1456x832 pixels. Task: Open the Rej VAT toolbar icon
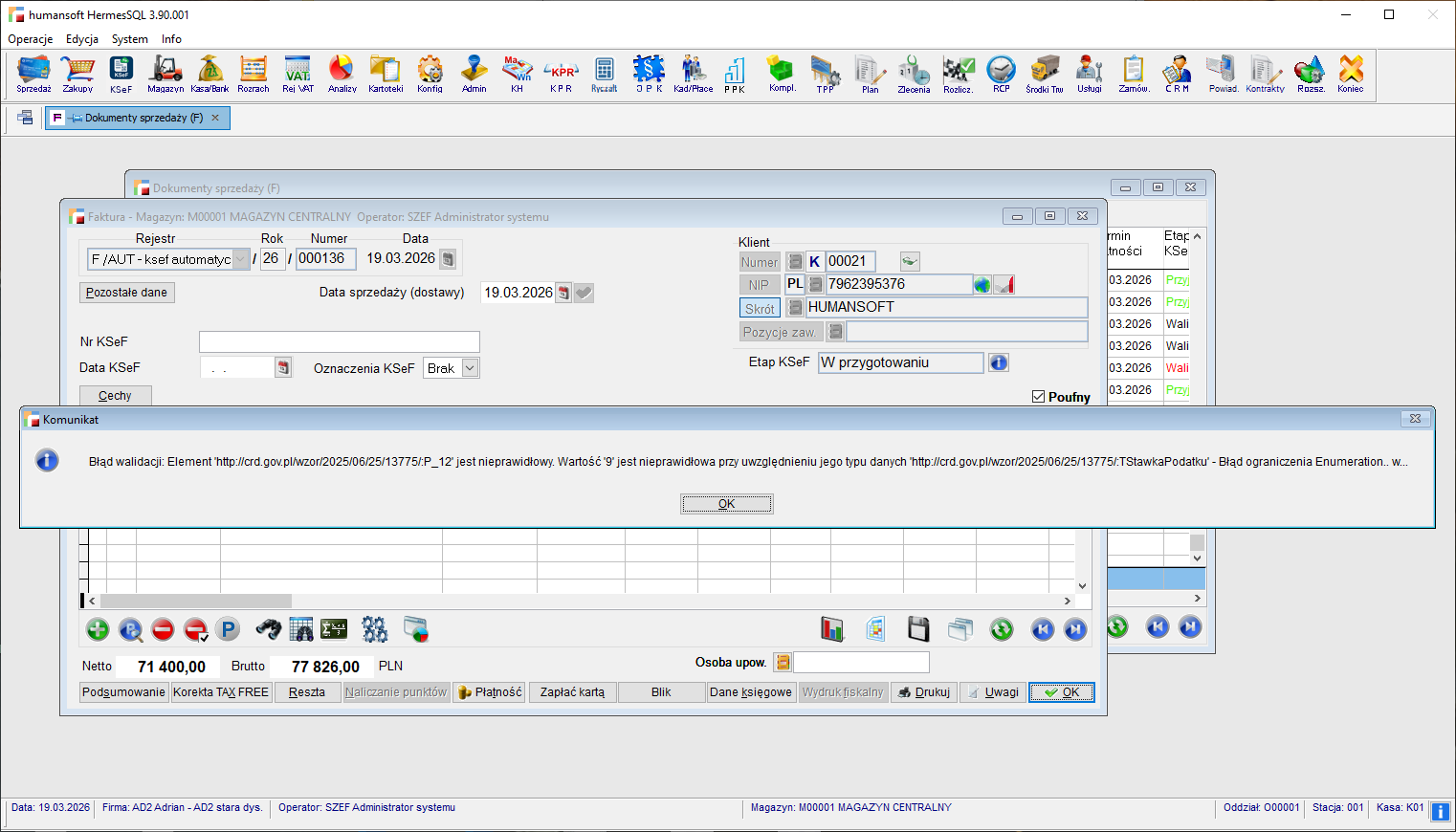pos(298,74)
